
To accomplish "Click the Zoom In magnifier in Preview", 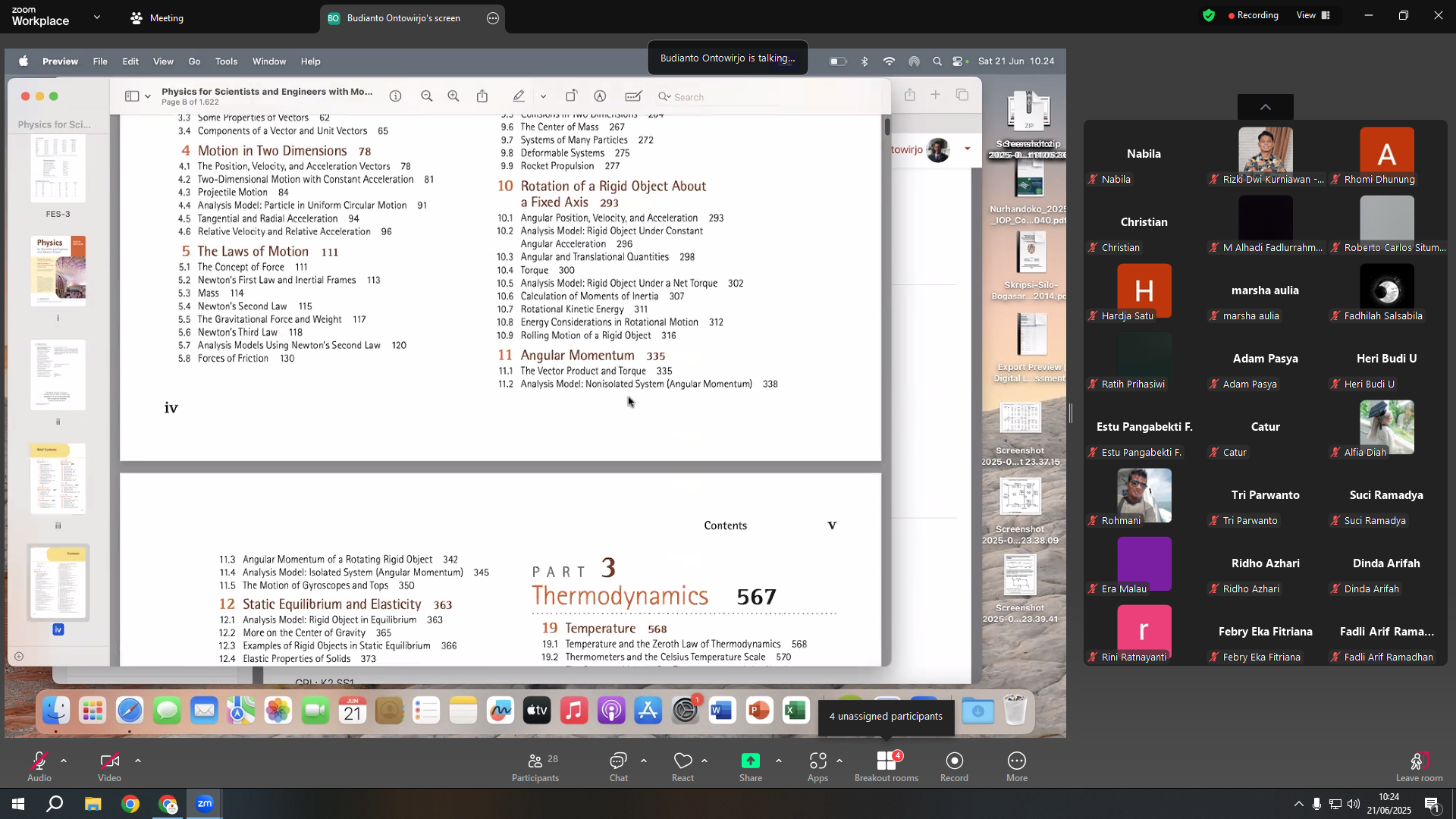I will click(x=453, y=96).
